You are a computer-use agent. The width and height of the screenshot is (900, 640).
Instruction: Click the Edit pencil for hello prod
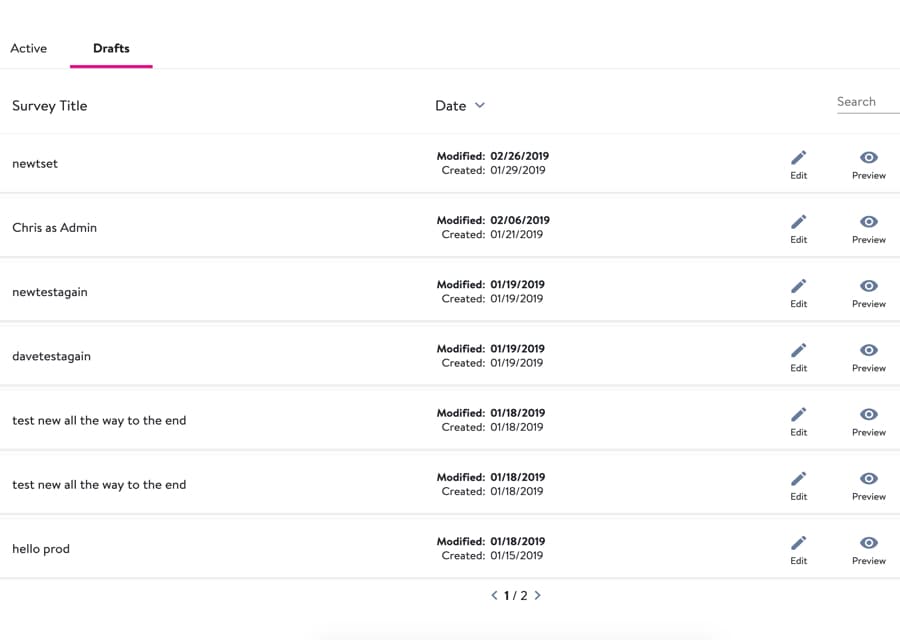click(x=798, y=543)
